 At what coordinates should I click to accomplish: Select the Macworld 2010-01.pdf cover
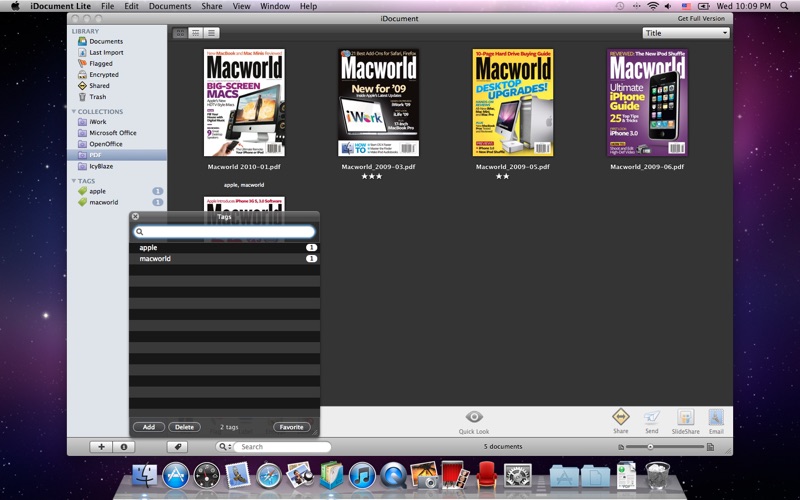tap(244, 103)
